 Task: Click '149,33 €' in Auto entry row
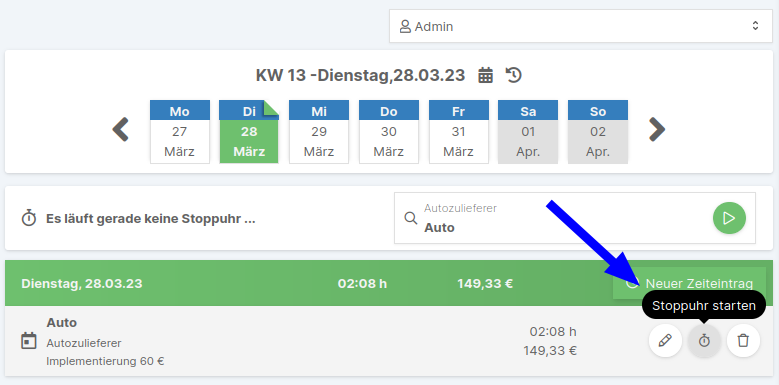(x=550, y=351)
